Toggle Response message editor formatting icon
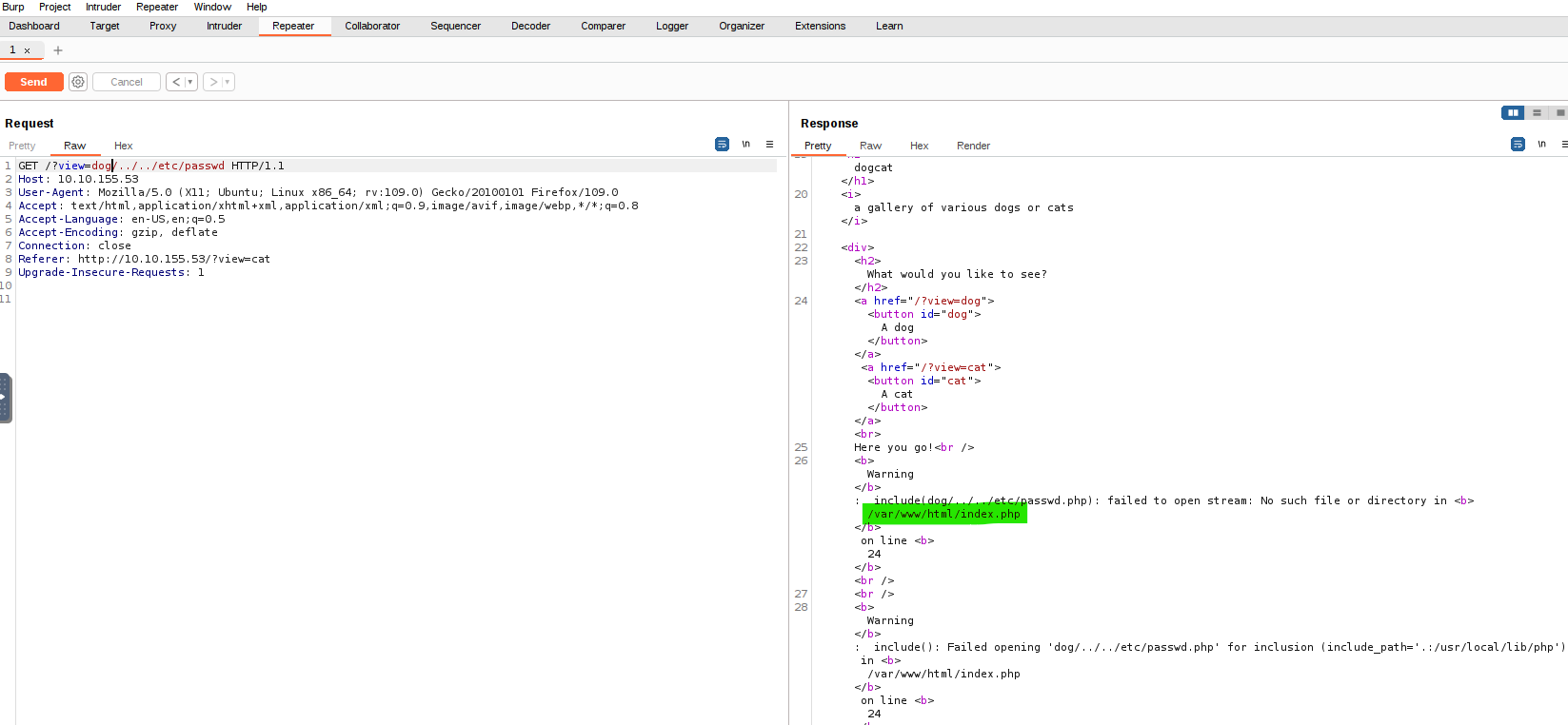The width and height of the screenshot is (1568, 725). click(x=1518, y=145)
